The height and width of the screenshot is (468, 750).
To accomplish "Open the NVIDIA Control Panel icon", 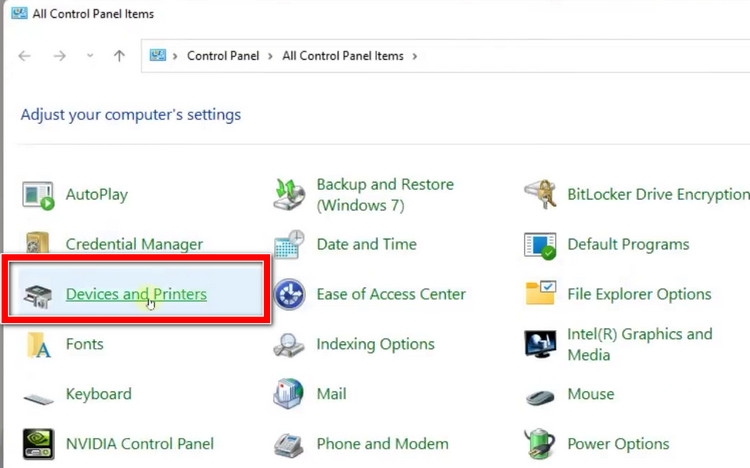I will (38, 444).
